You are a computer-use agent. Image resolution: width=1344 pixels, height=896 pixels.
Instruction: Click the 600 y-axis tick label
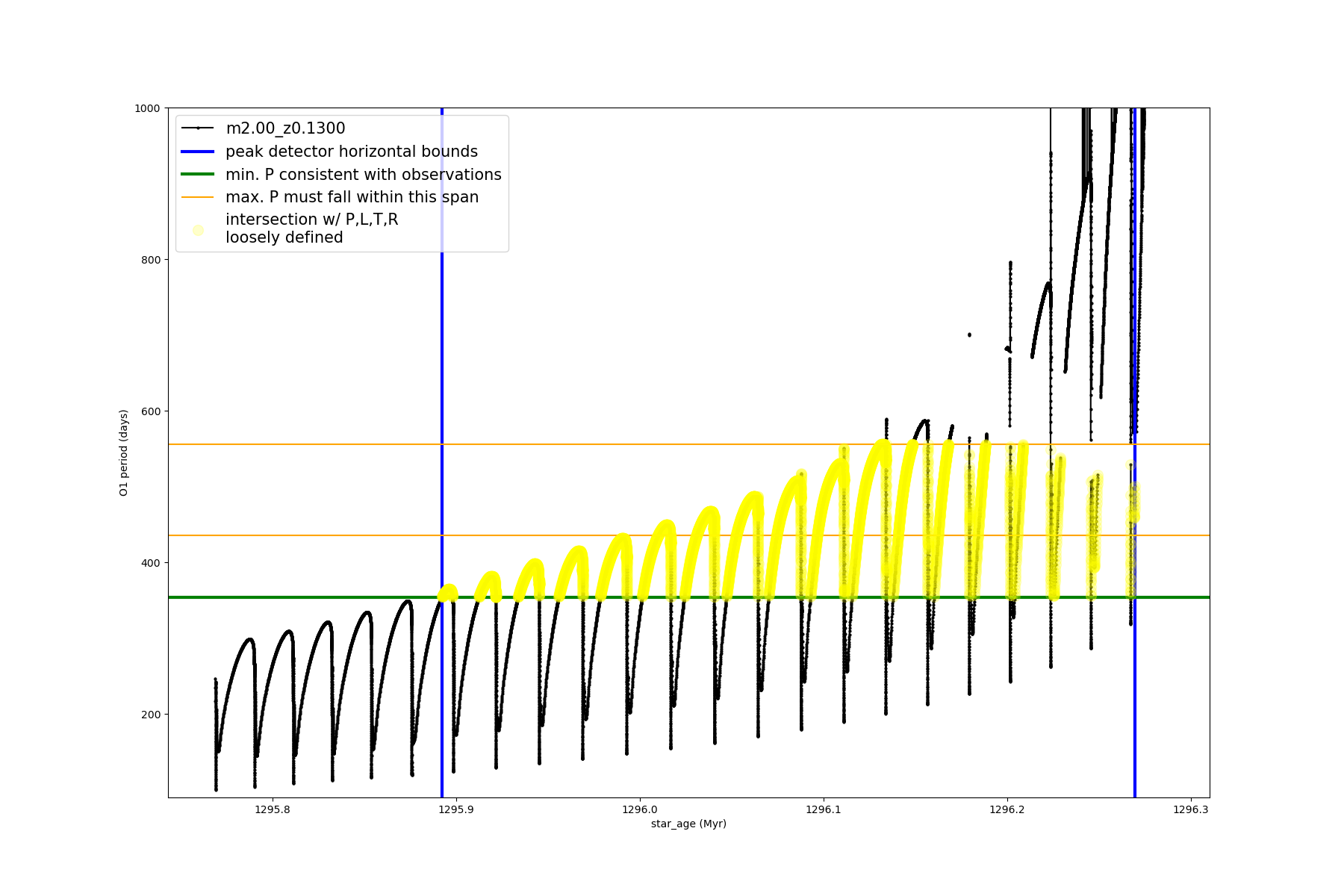152,411
